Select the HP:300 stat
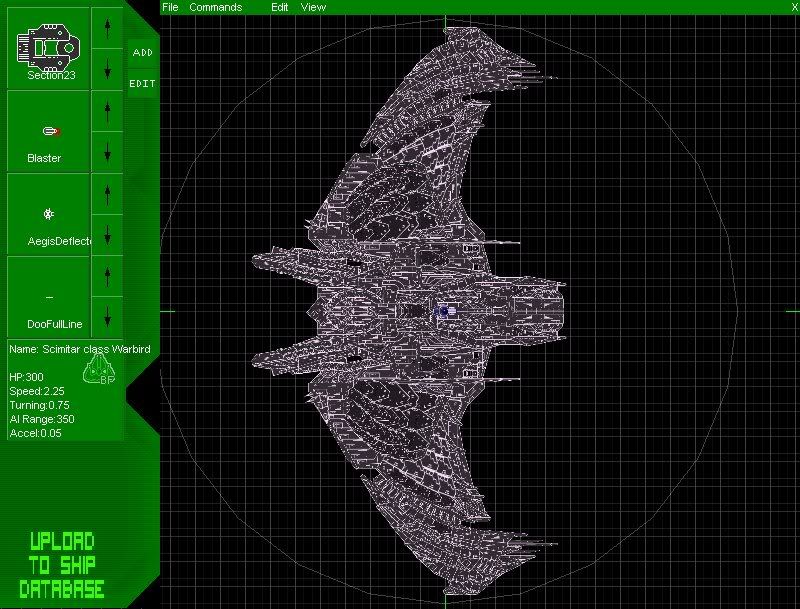Screen dimensions: 800x609 tap(27, 377)
